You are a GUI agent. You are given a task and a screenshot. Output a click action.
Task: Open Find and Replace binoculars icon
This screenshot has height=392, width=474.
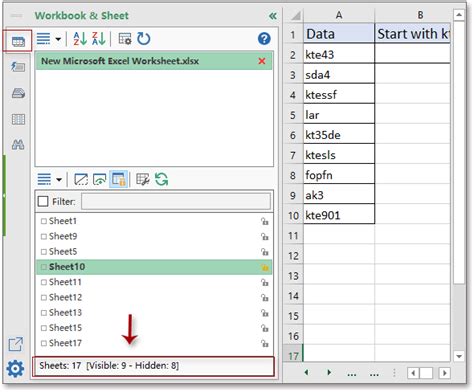point(18,145)
